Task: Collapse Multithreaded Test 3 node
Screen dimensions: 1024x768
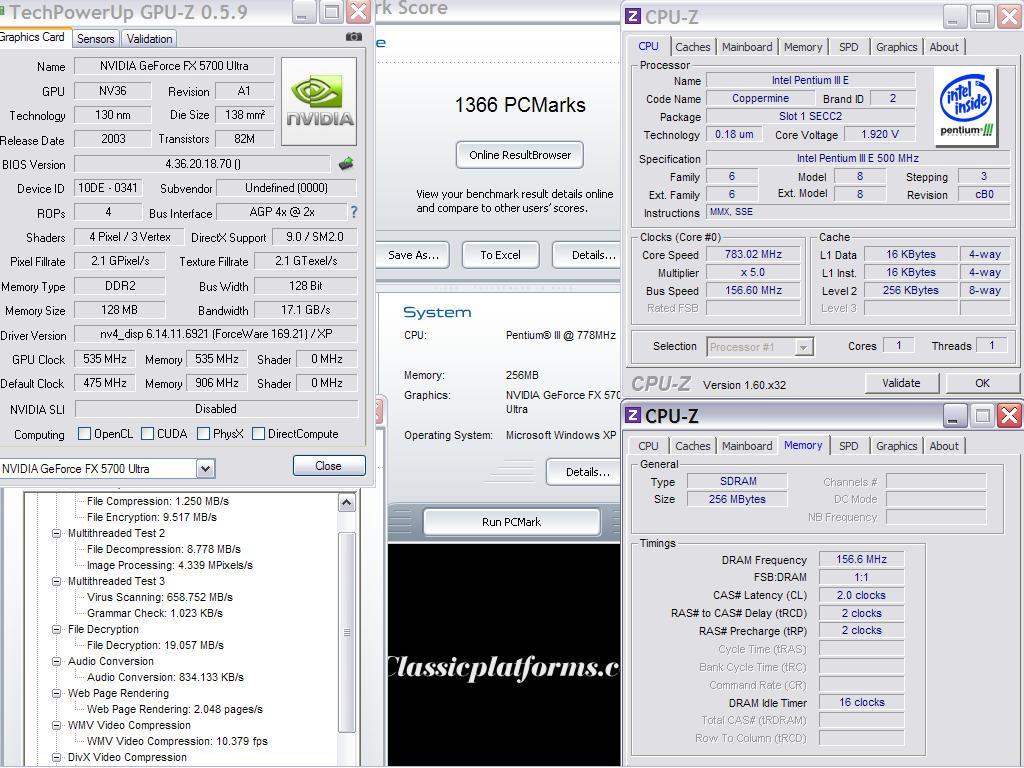Action: (57, 581)
